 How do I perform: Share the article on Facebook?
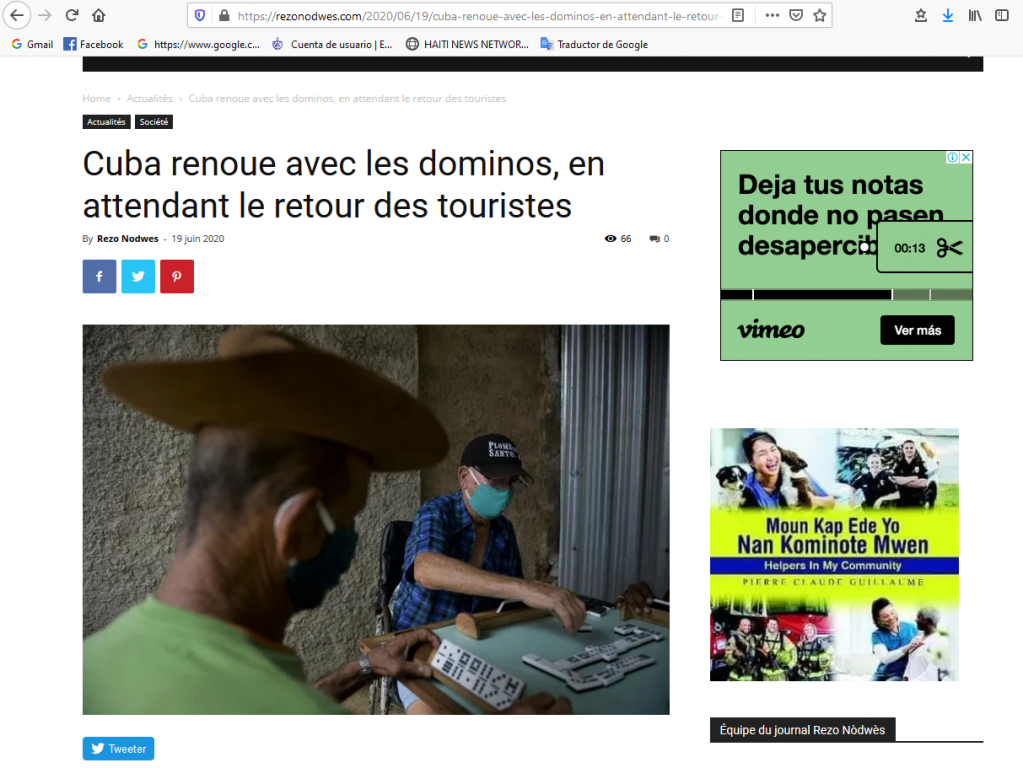coord(99,276)
